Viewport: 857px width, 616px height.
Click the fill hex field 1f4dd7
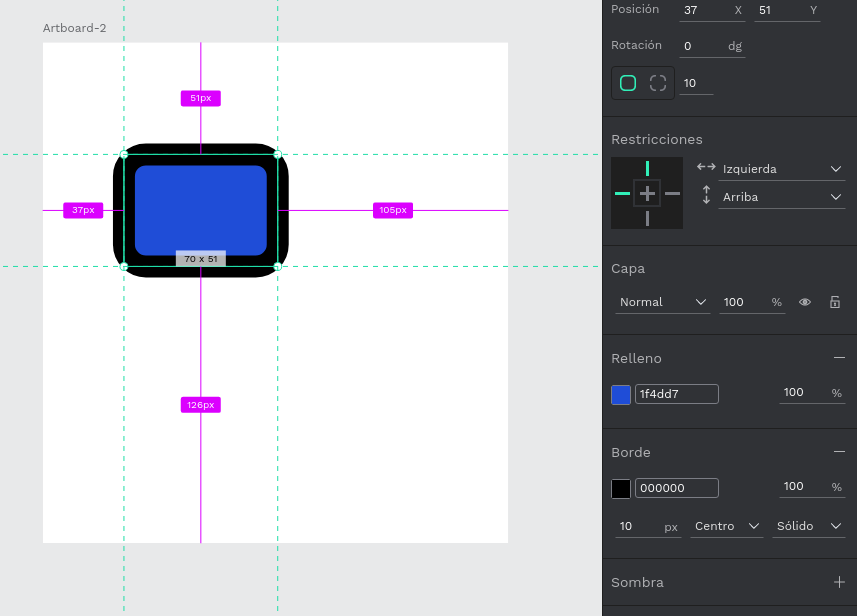pyautogui.click(x=676, y=394)
